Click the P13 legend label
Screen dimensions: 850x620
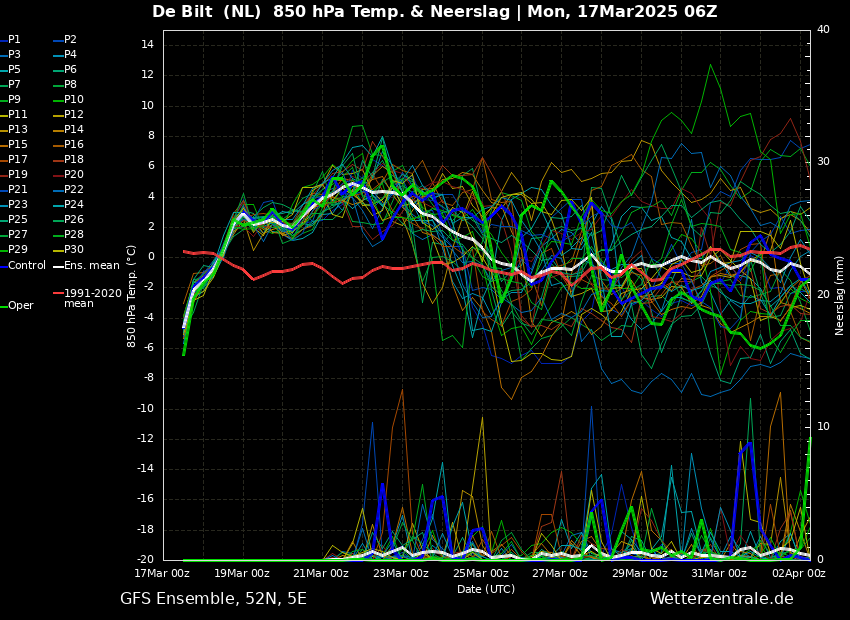(14, 130)
